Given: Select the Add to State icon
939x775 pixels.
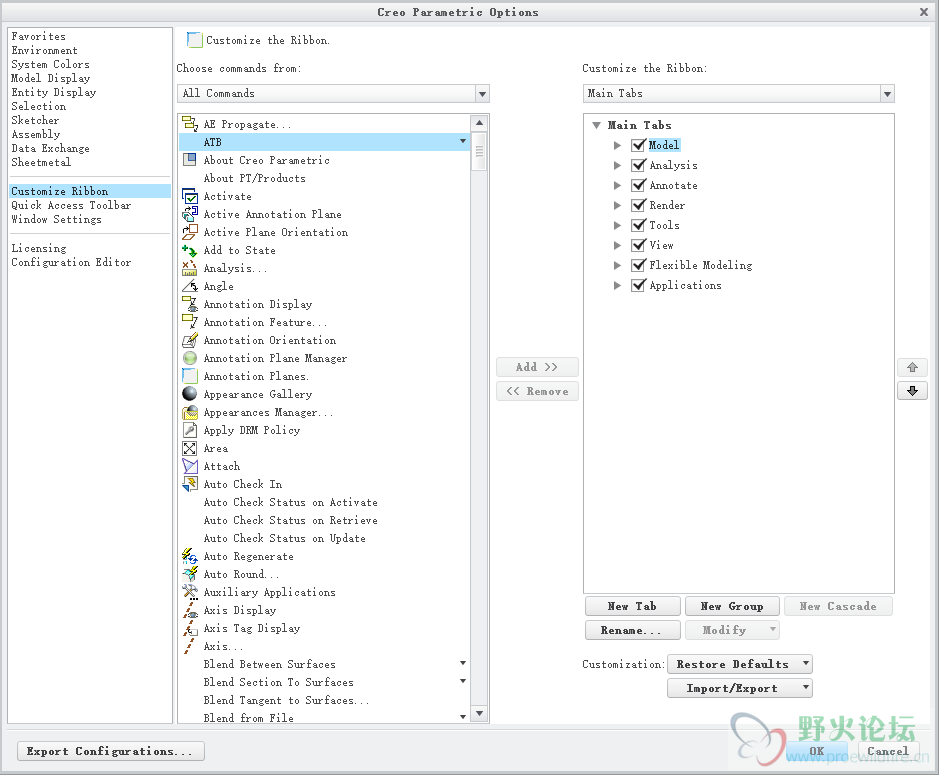Looking at the screenshot, I should [190, 250].
